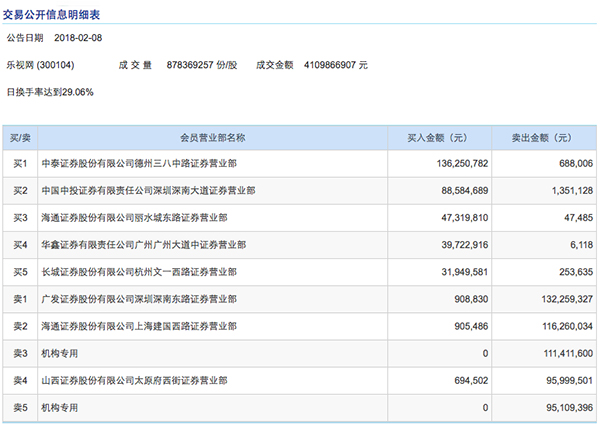Select sell amount 95,109,396

tap(569, 408)
